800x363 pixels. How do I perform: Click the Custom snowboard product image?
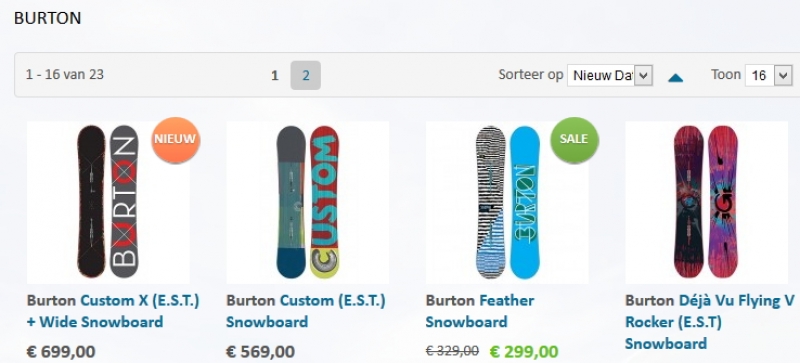point(308,202)
